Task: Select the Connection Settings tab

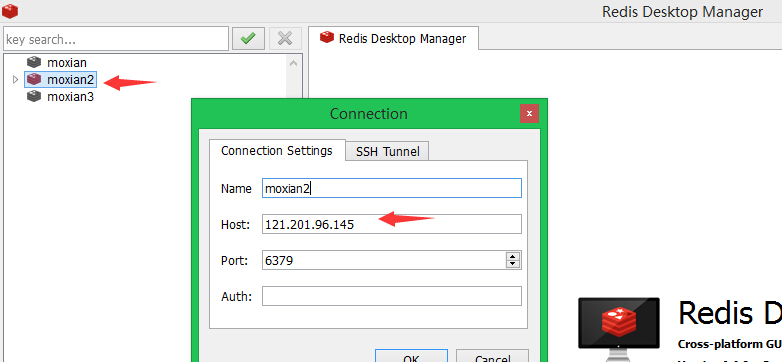Action: tap(277, 150)
